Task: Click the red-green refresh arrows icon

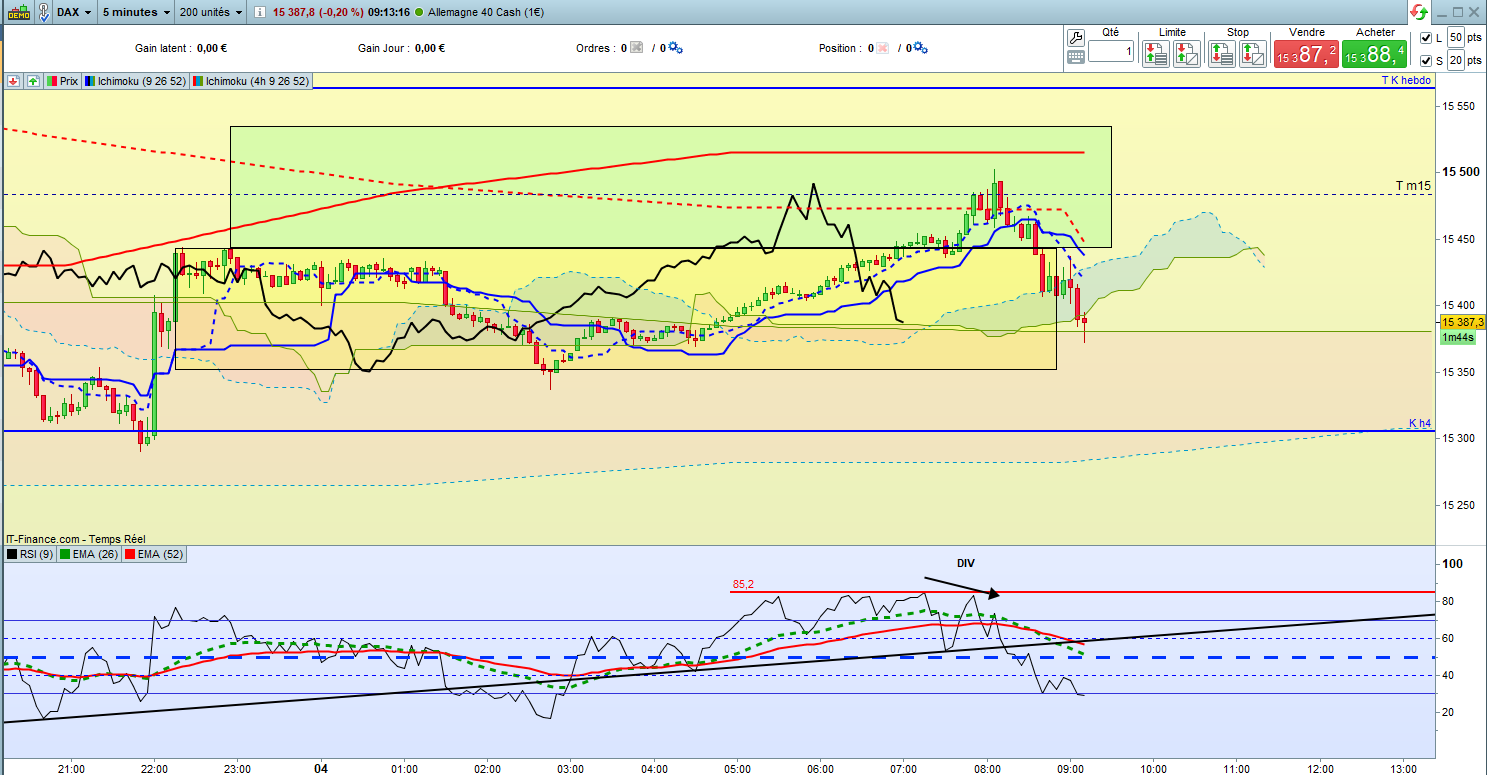Action: point(1419,12)
